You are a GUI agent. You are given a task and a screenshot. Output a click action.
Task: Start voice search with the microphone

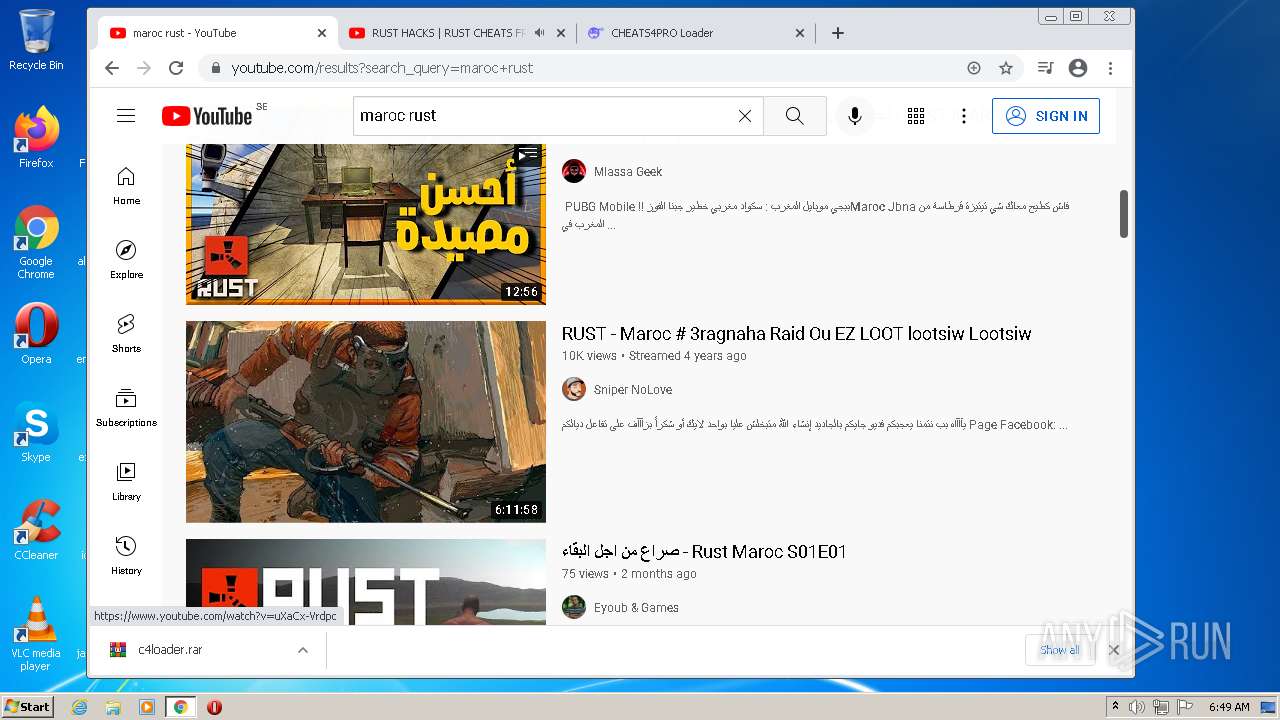tap(855, 116)
